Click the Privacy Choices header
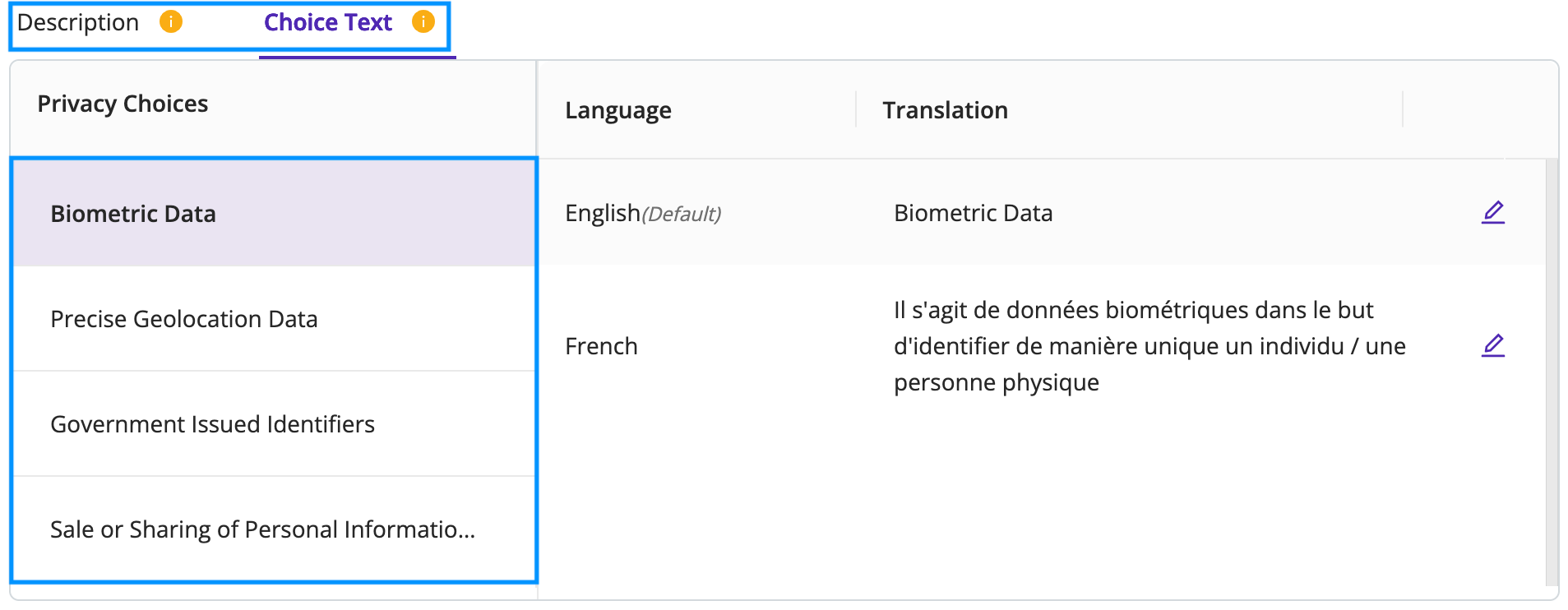1568x610 pixels. pos(123,104)
